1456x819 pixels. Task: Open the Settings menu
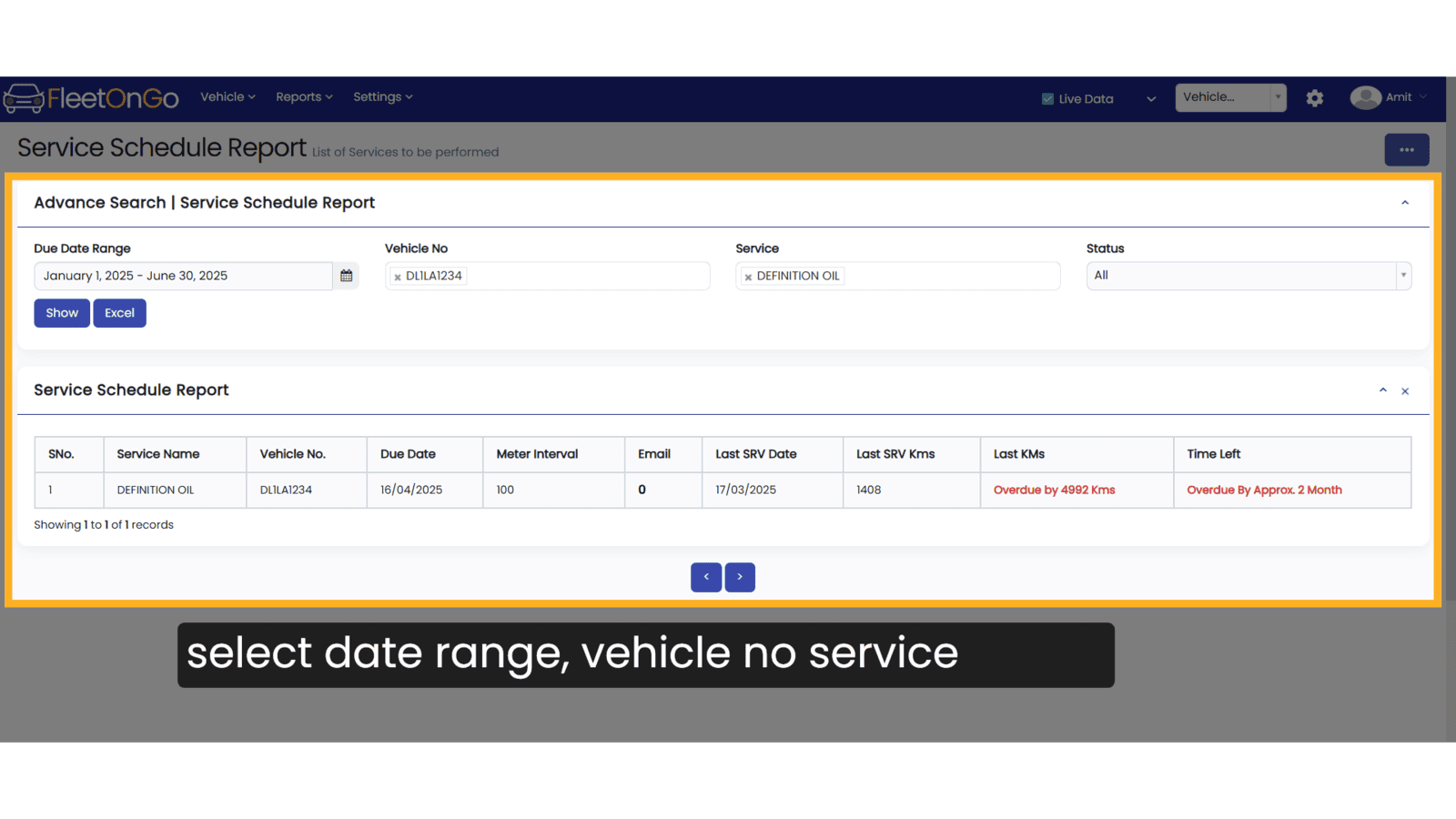pos(382,96)
